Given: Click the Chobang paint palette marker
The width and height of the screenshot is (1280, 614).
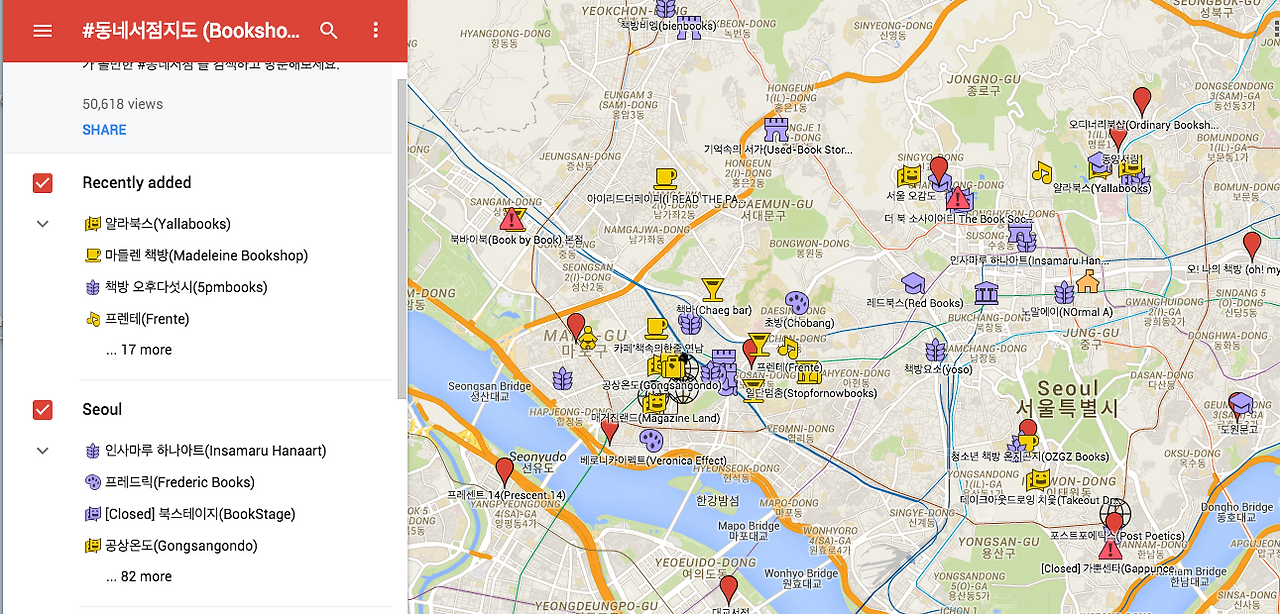Looking at the screenshot, I should (x=796, y=302).
